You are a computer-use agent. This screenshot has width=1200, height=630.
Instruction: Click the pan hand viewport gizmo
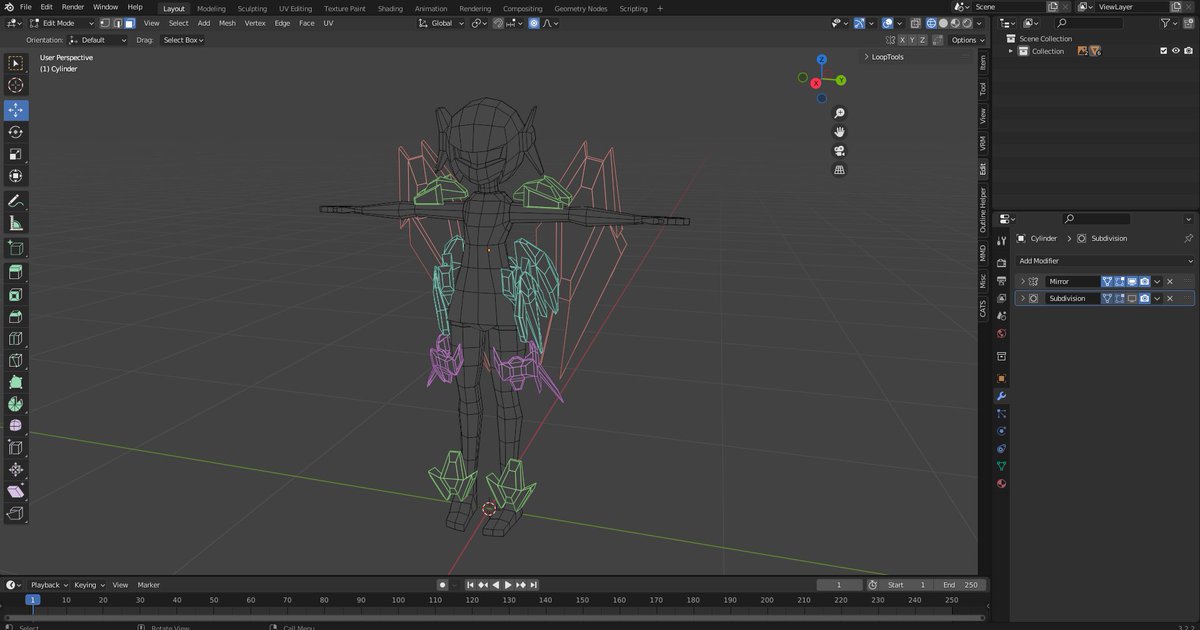pyautogui.click(x=839, y=132)
